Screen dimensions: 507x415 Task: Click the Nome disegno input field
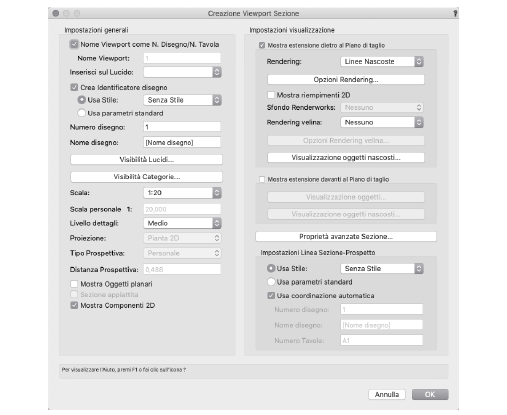point(182,142)
